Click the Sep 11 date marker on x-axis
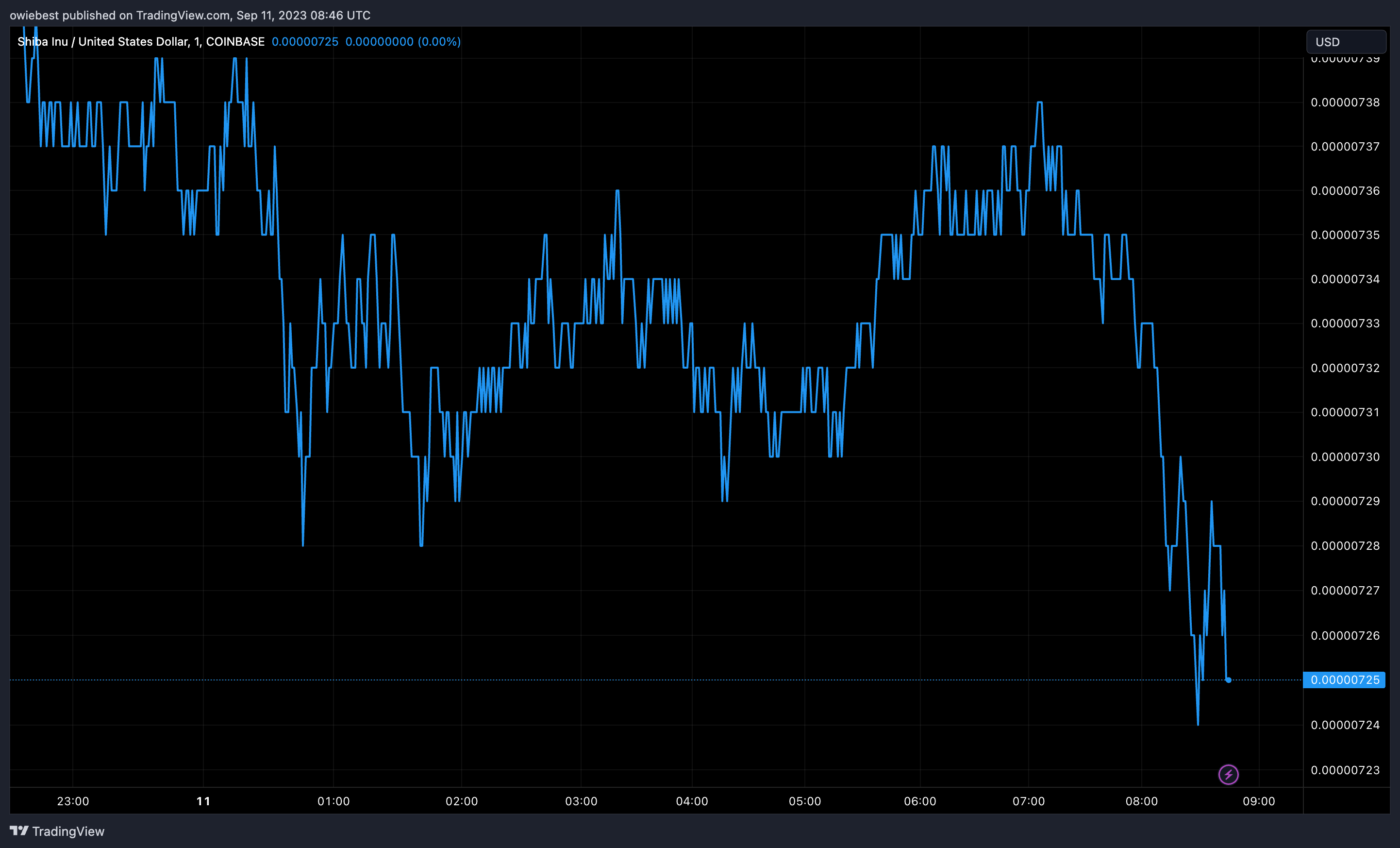This screenshot has width=1400, height=848. (196, 795)
